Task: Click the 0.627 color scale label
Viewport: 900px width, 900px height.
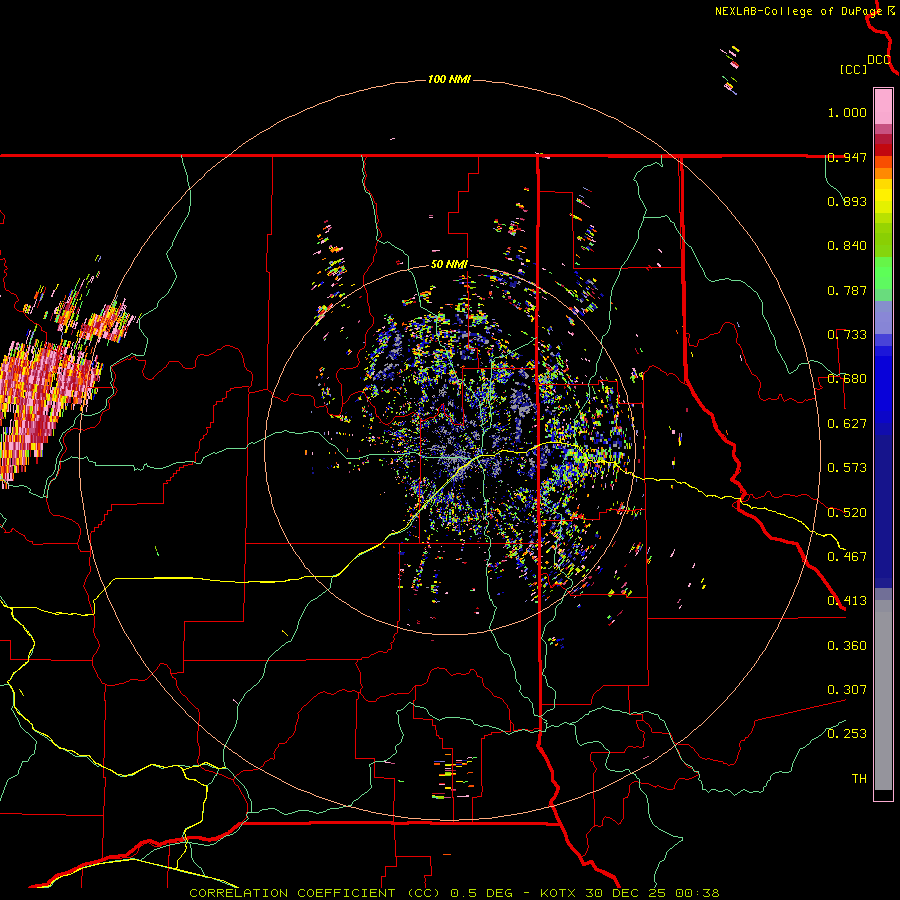Action: click(x=847, y=424)
